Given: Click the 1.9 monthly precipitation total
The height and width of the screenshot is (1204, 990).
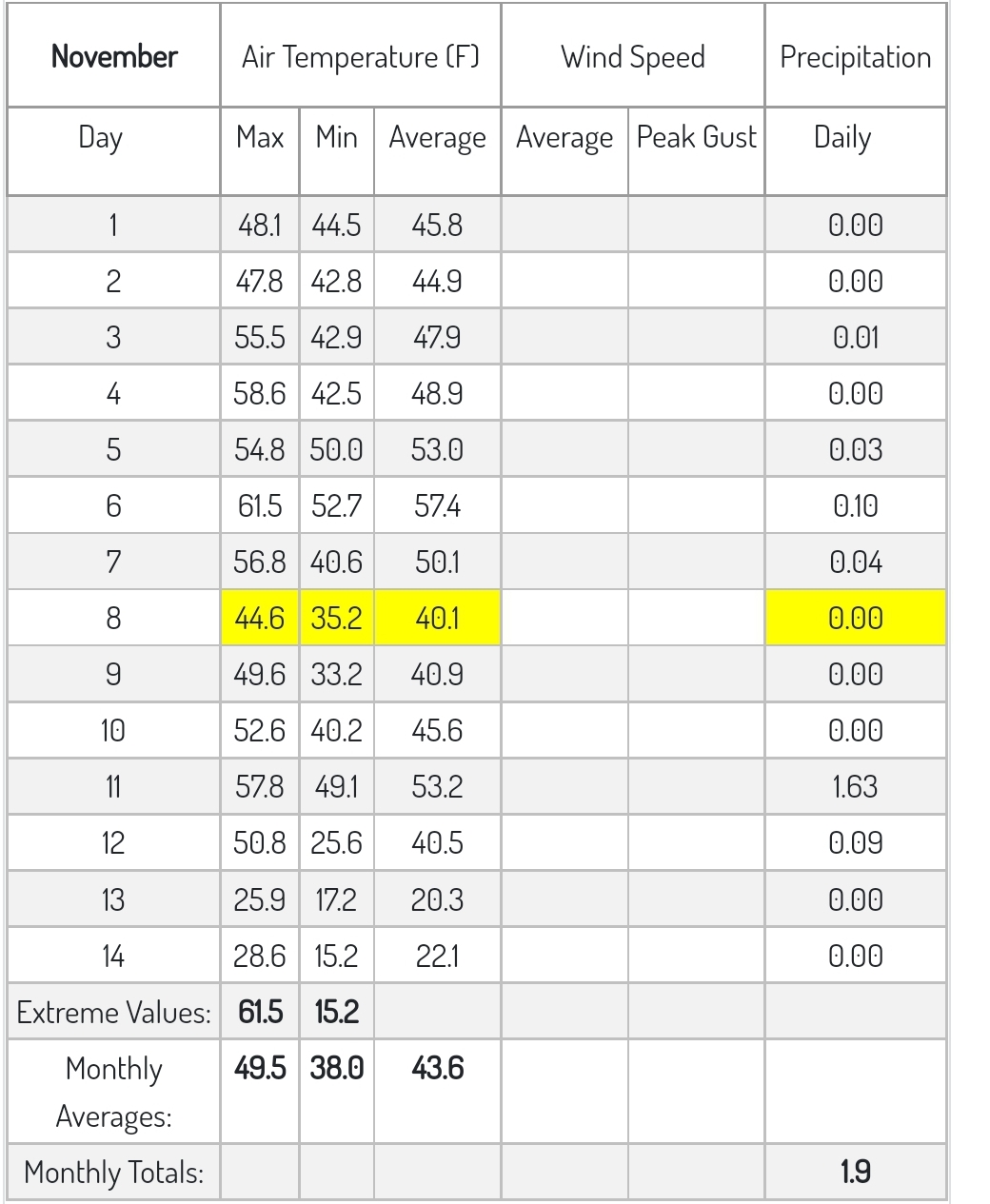Looking at the screenshot, I should (x=856, y=1172).
